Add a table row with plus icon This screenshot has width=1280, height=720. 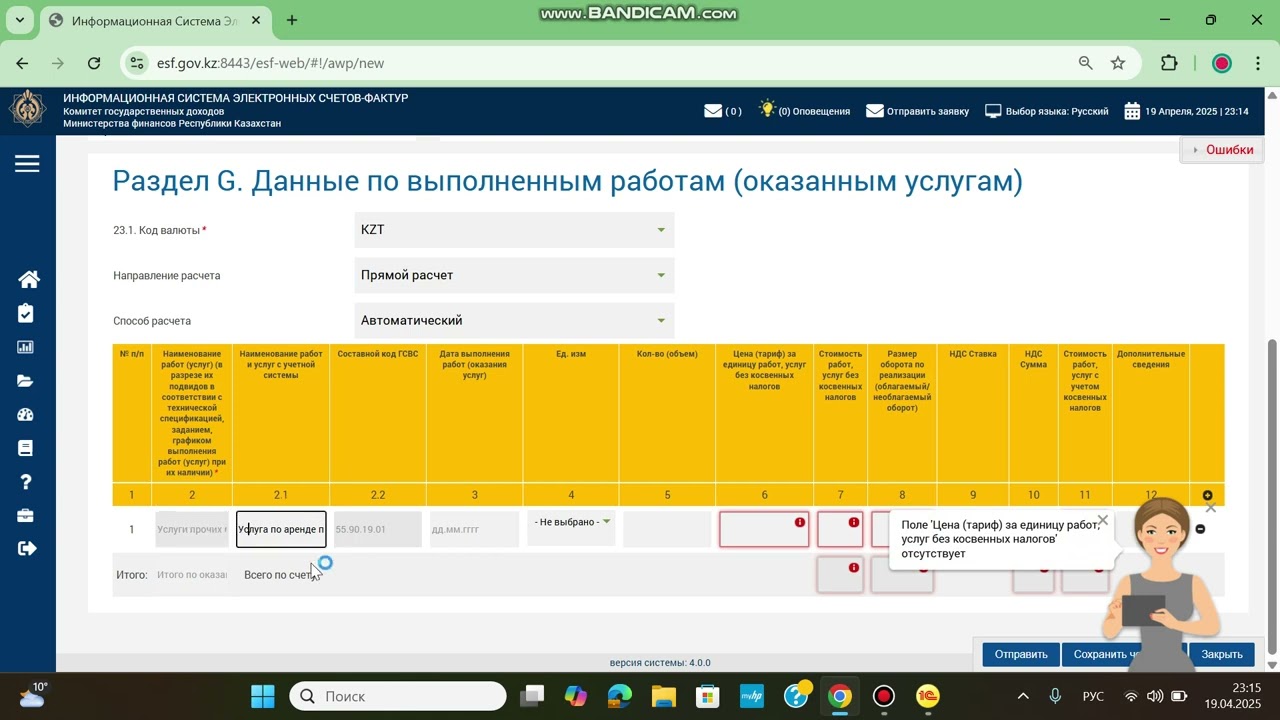tap(1207, 496)
